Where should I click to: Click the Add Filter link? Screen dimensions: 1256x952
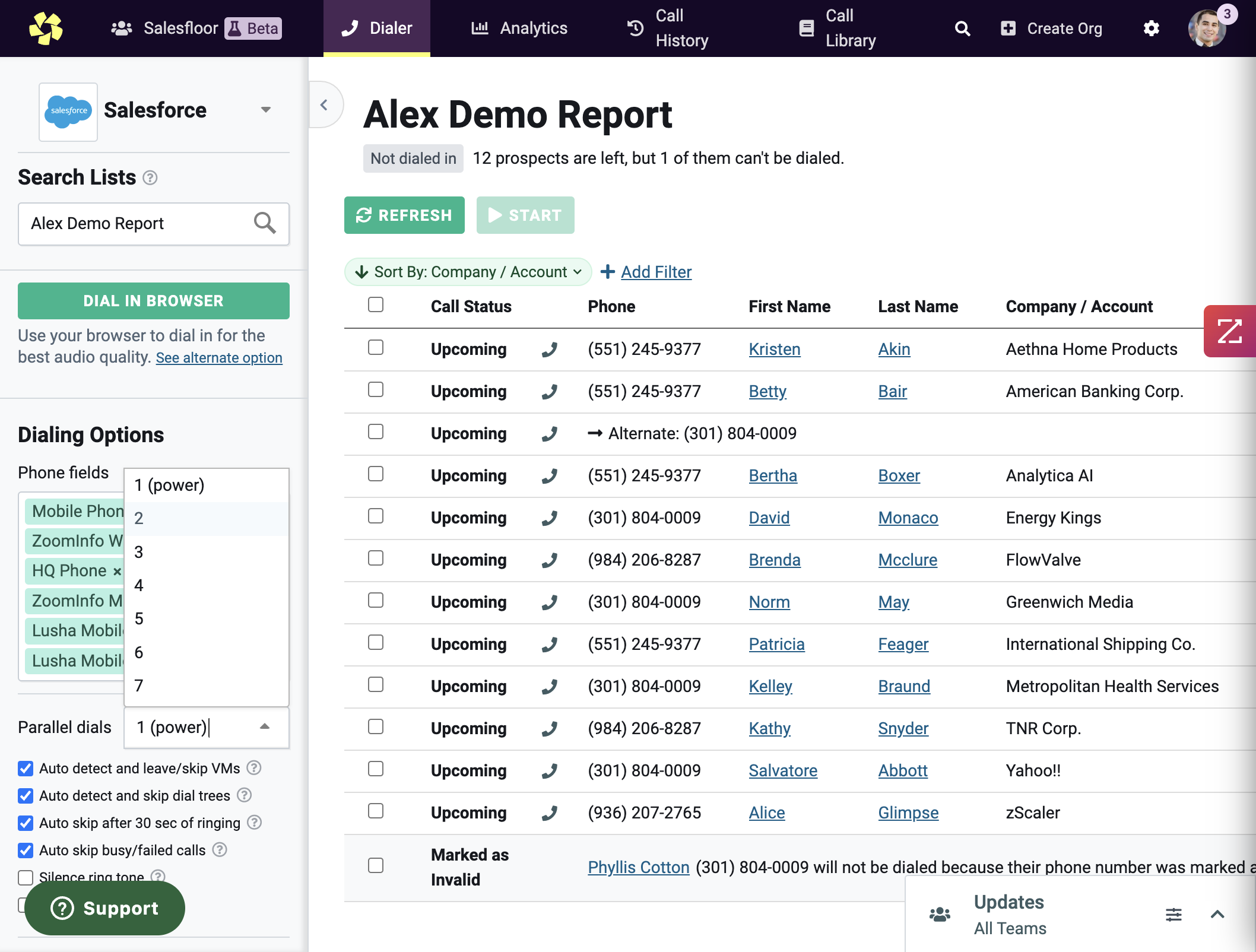656,272
